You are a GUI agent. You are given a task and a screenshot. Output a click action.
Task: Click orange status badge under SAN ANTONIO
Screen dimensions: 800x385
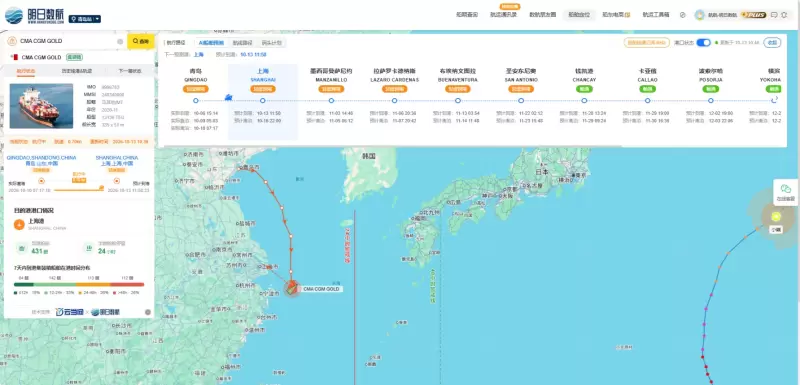[x=521, y=89]
